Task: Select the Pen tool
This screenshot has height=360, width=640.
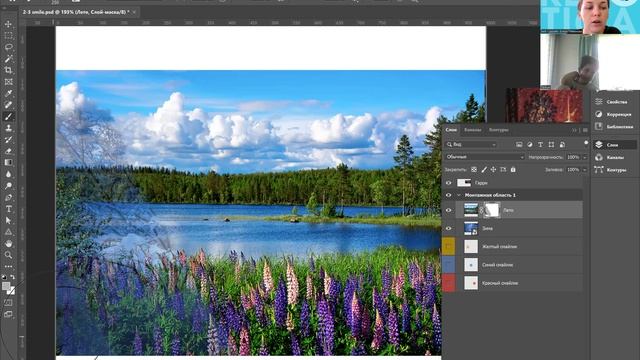Action: [8, 198]
